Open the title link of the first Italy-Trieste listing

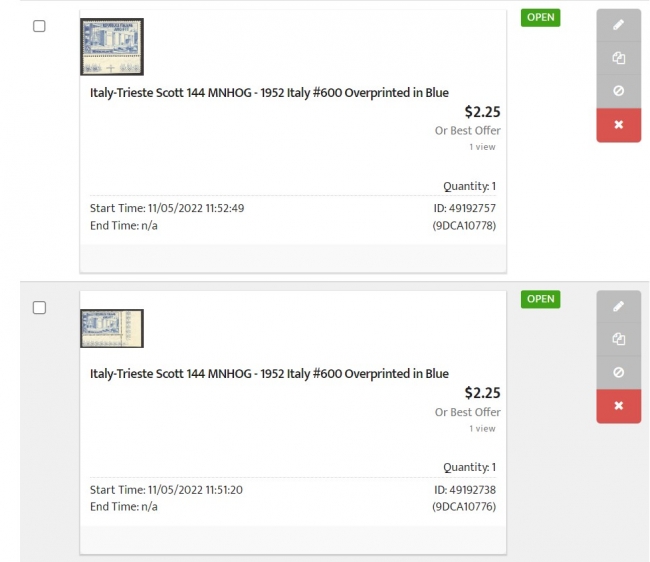pyautogui.click(x=269, y=92)
